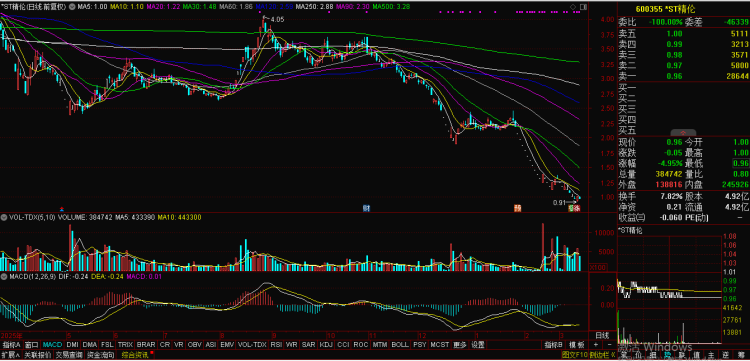The height and width of the screenshot is (361, 750).
Task: Select the highlighted 势 tab
Action: pyautogui.click(x=667, y=355)
